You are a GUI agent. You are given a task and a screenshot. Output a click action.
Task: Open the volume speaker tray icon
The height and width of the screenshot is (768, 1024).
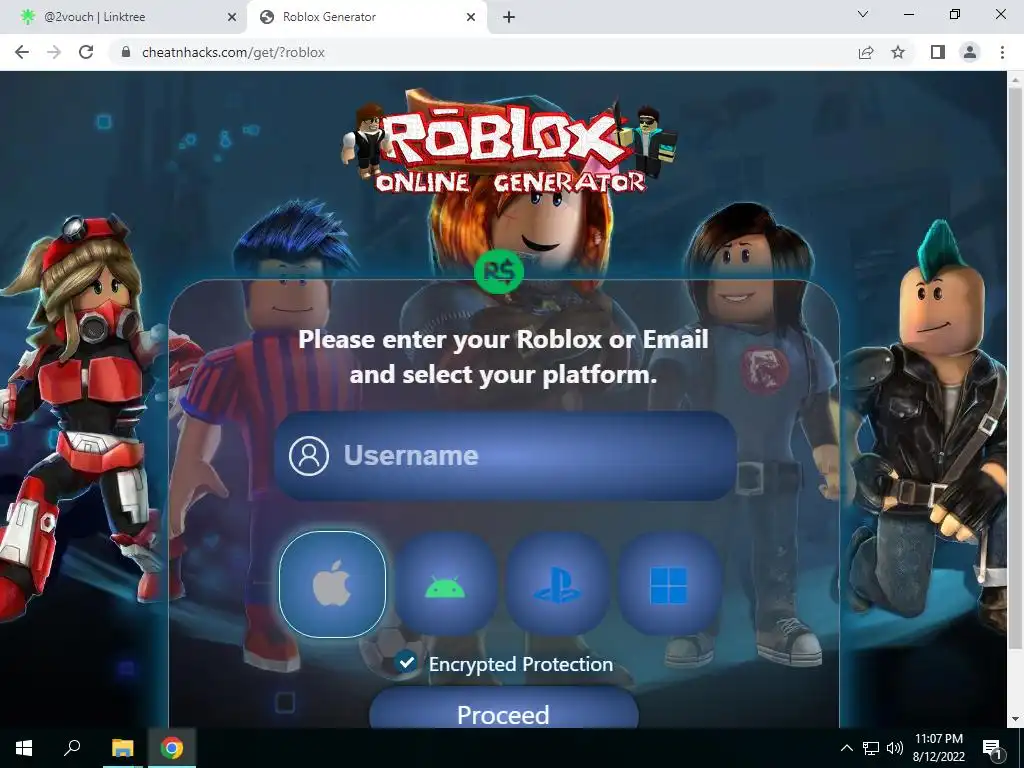(x=895, y=748)
